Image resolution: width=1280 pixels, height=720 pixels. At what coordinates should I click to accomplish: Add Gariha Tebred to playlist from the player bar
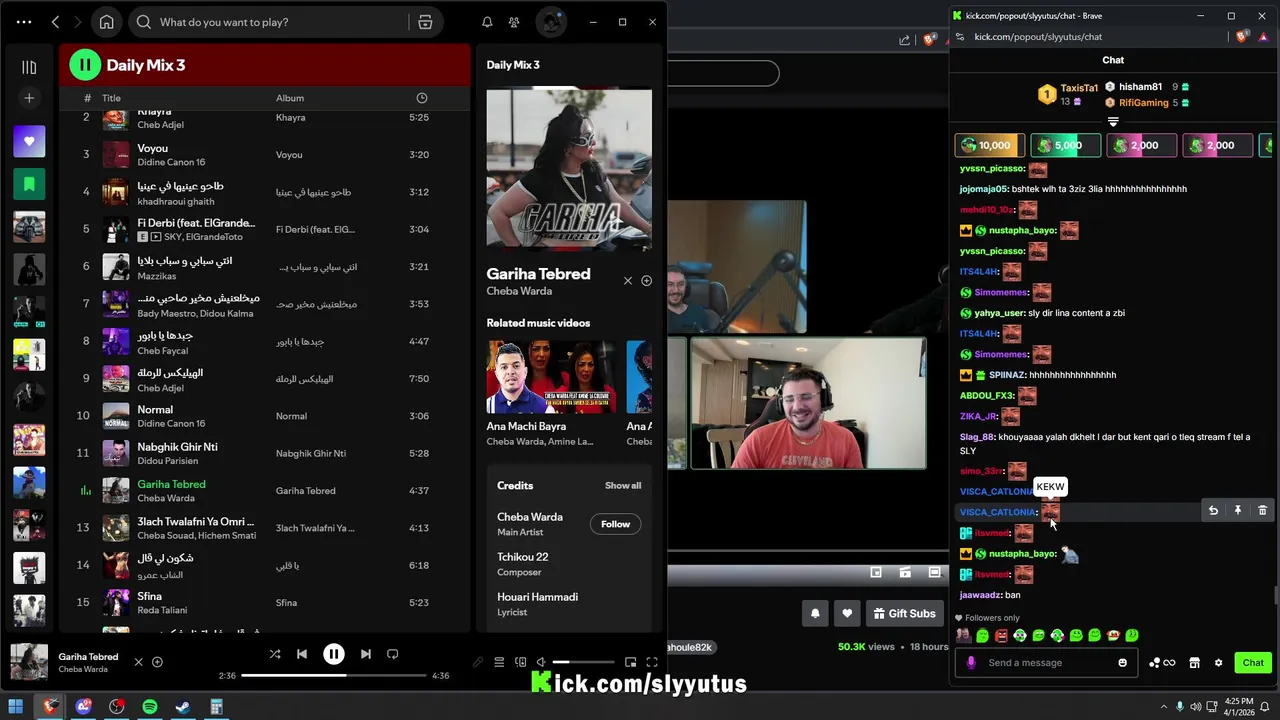[x=157, y=662]
